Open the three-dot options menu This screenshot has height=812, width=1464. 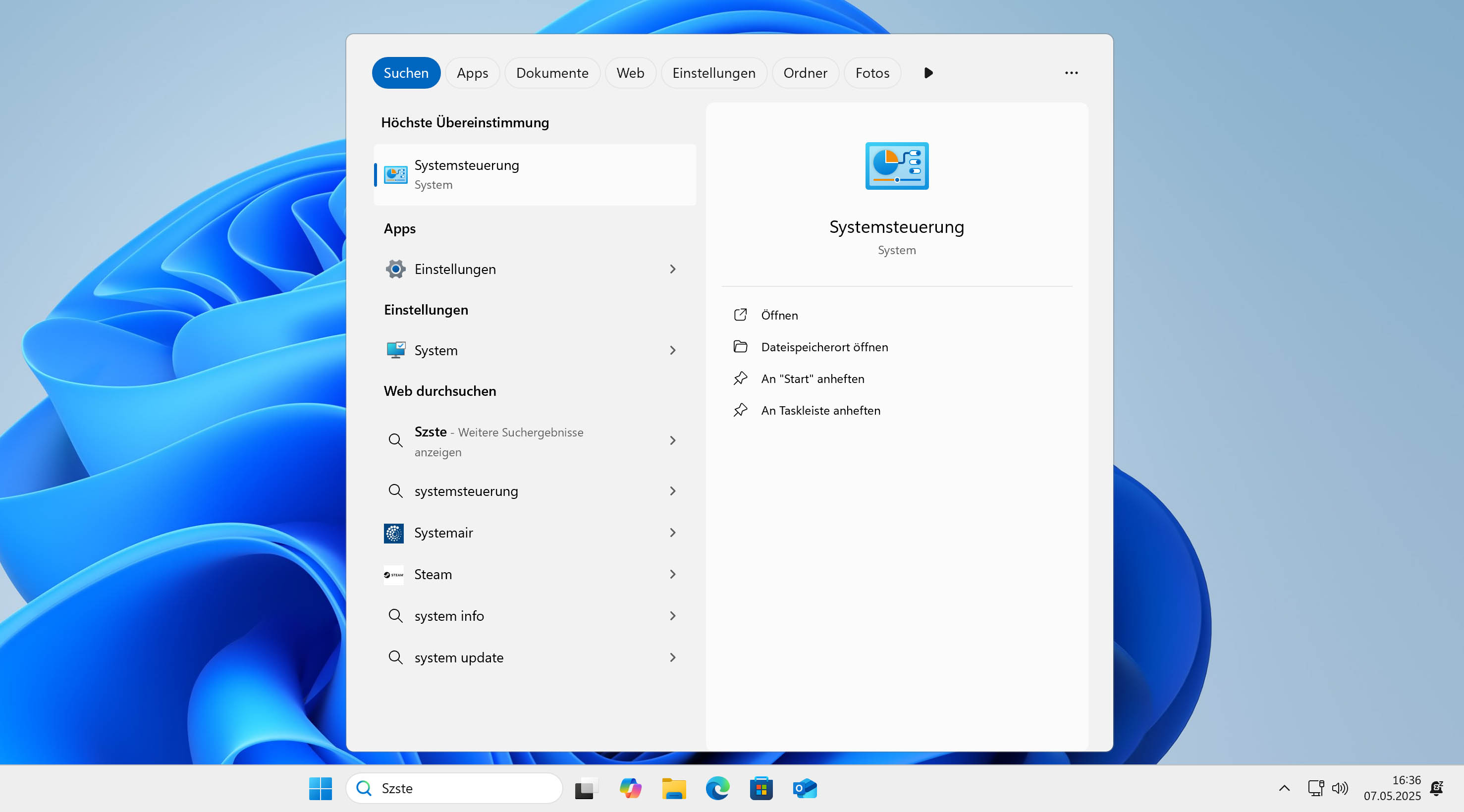pos(1071,73)
